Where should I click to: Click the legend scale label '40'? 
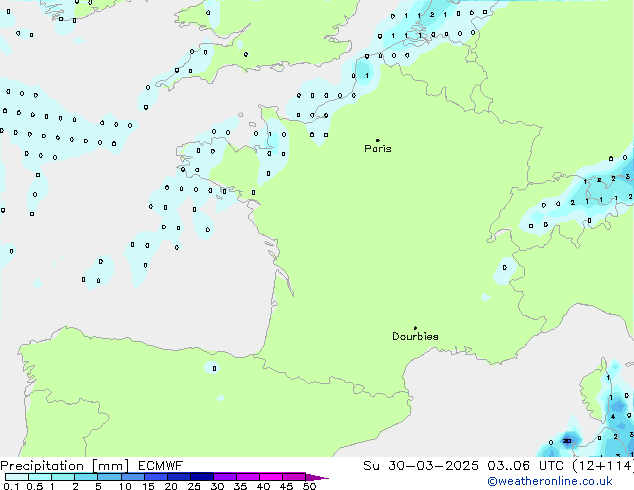[x=263, y=486]
